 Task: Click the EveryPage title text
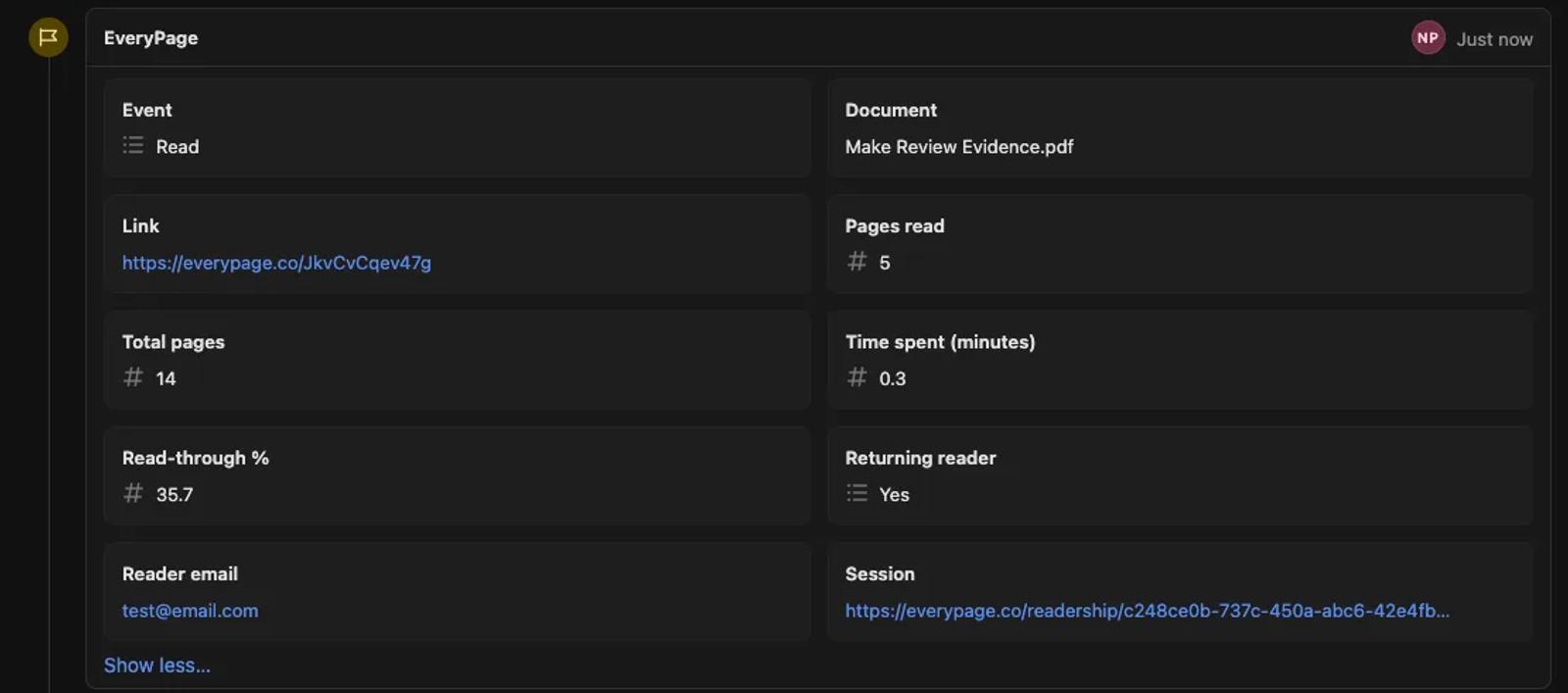pyautogui.click(x=151, y=38)
